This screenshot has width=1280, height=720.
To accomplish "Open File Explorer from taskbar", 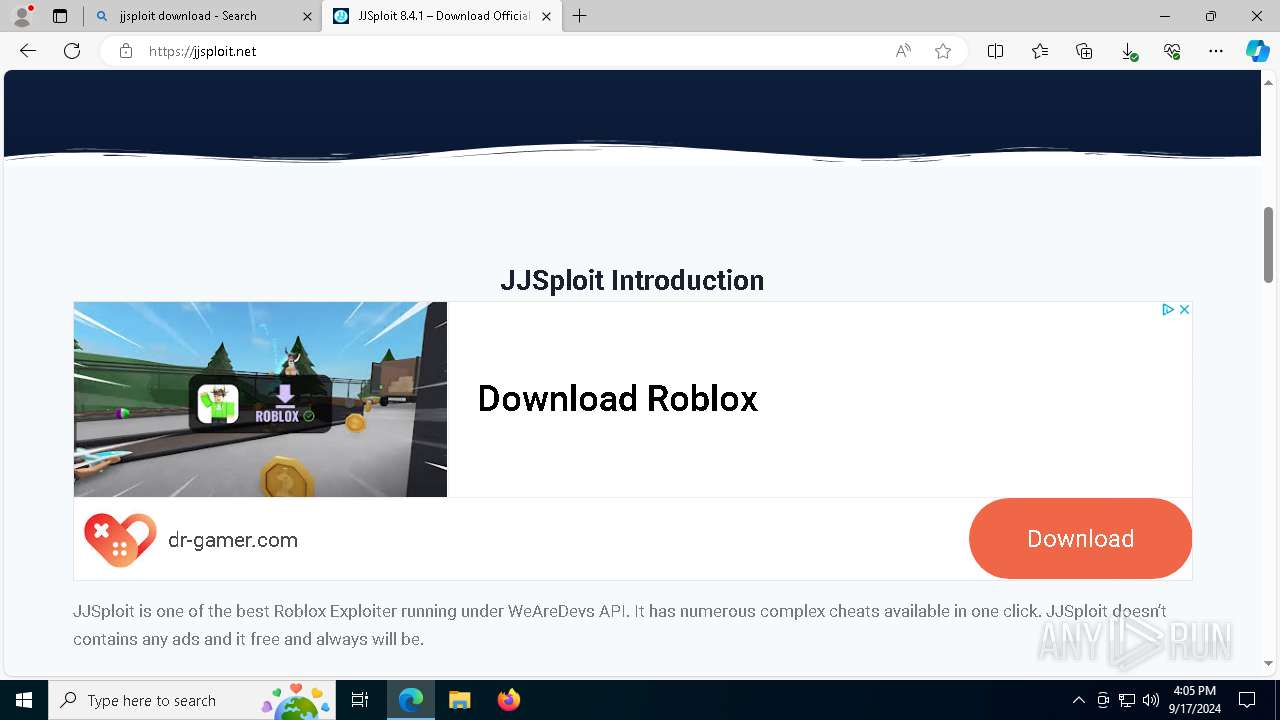I will point(459,700).
